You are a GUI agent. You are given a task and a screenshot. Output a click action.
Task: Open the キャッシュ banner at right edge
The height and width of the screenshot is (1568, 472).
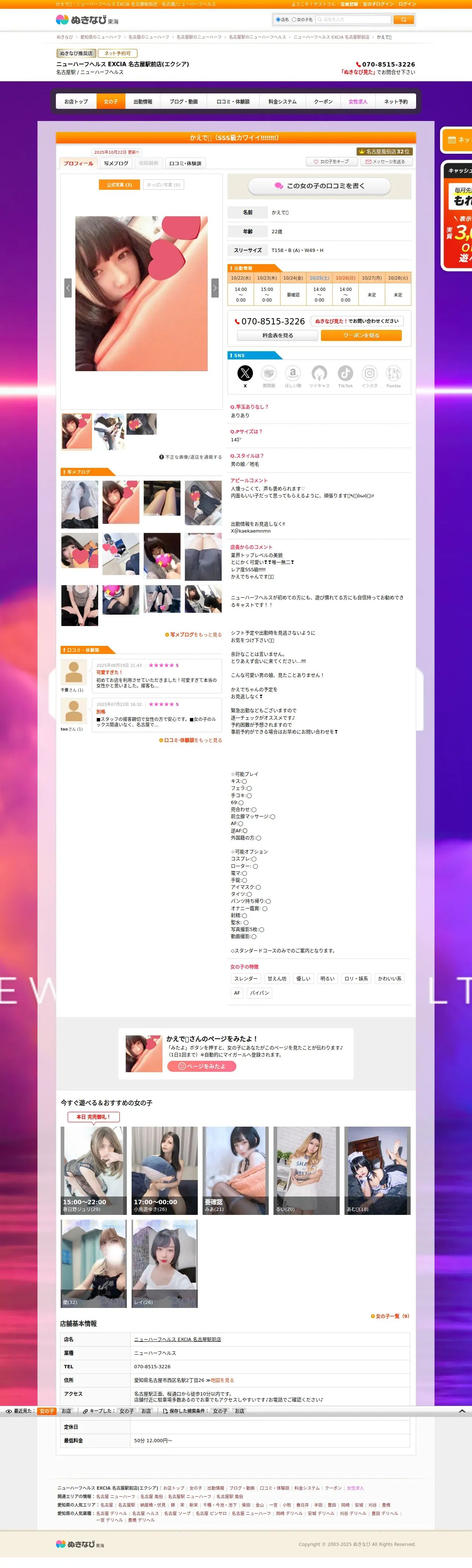[456, 216]
